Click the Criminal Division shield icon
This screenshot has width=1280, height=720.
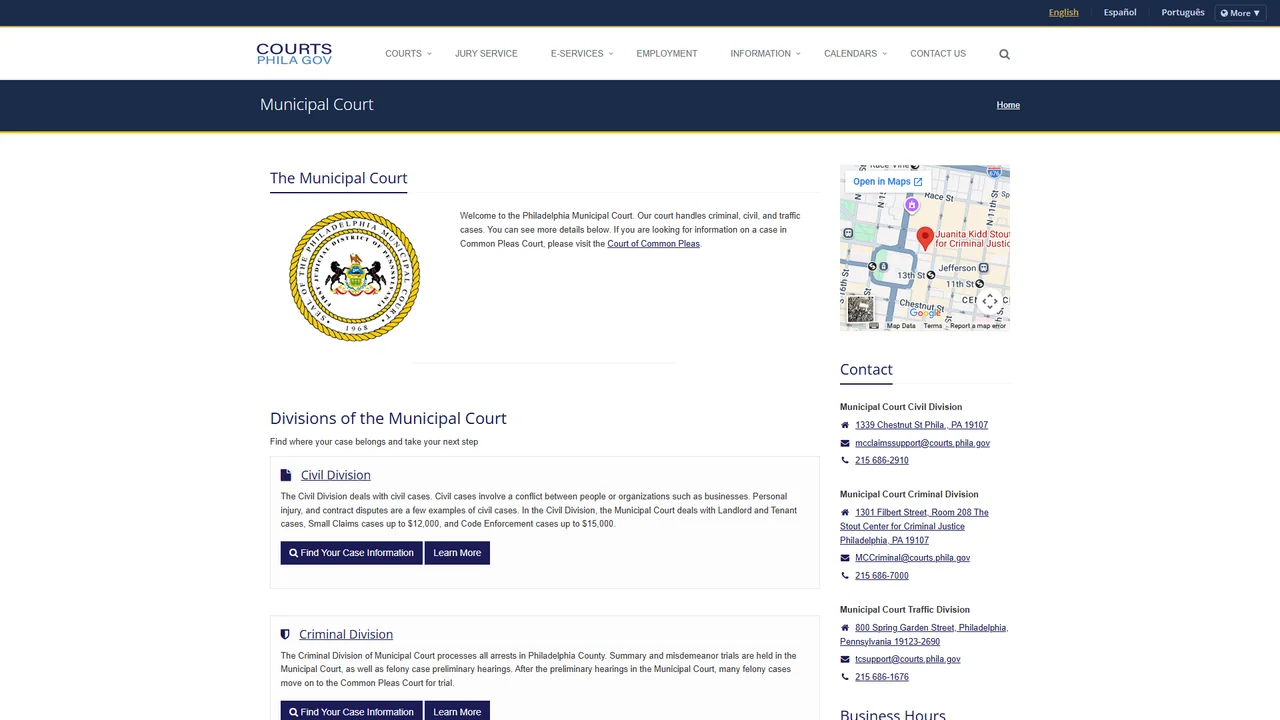click(x=285, y=634)
